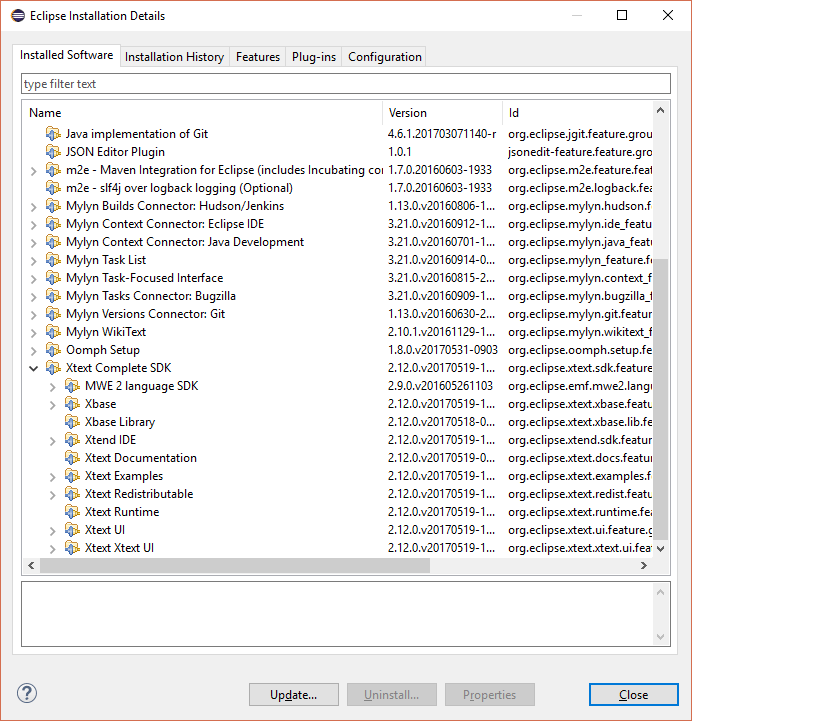Click the m2e Maven Integration feature icon

coord(53,170)
